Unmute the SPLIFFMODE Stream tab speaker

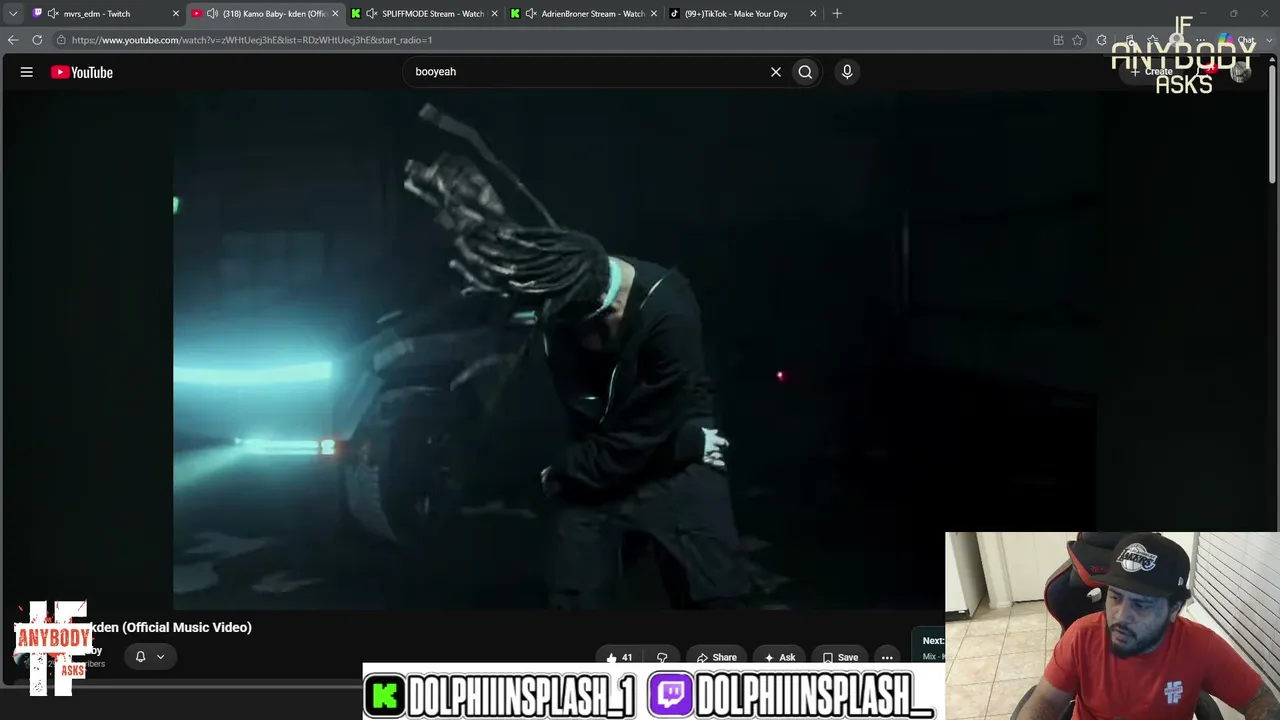pyautogui.click(x=371, y=14)
